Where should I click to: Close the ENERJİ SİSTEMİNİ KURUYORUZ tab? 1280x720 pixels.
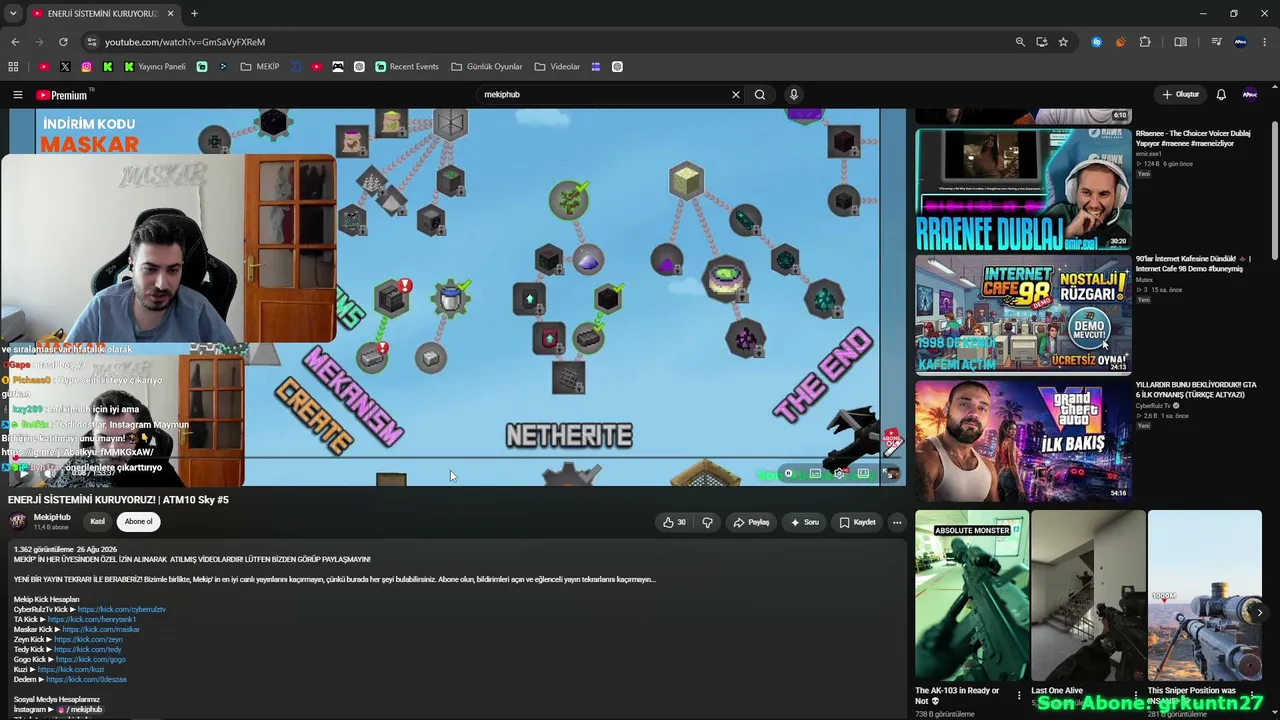tap(171, 14)
